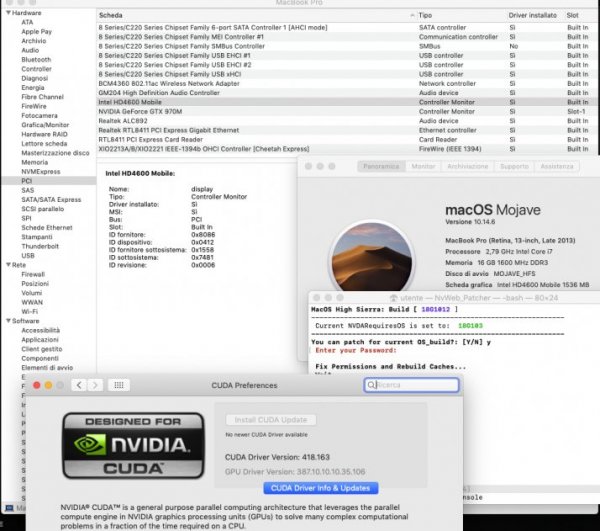
Task: Select BCM4360 802.11ac Wireless Network Adapter row
Action: point(346,83)
